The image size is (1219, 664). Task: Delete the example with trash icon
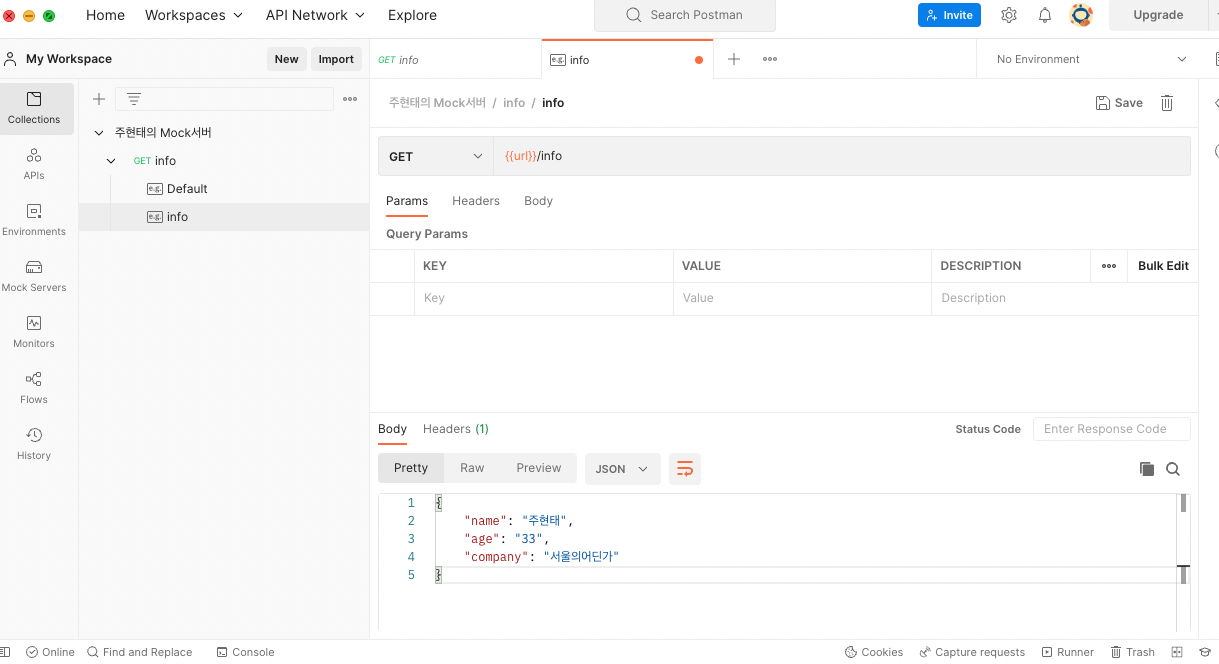click(x=1166, y=103)
